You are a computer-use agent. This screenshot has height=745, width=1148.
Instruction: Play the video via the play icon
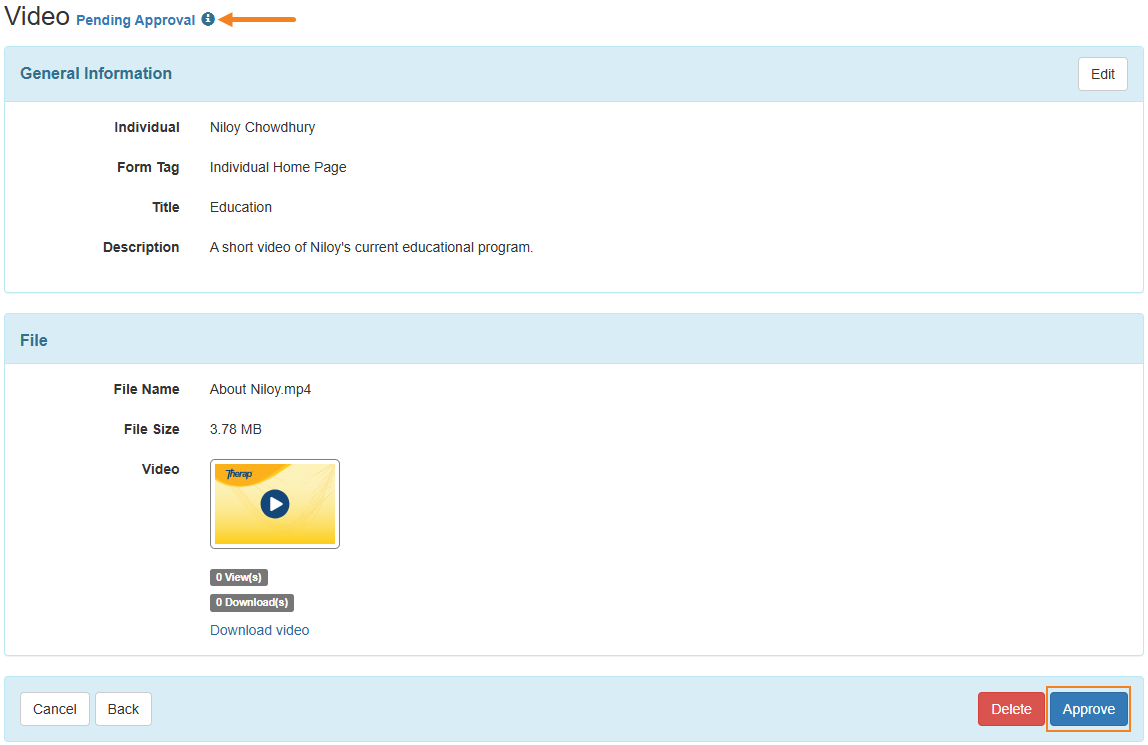point(275,504)
